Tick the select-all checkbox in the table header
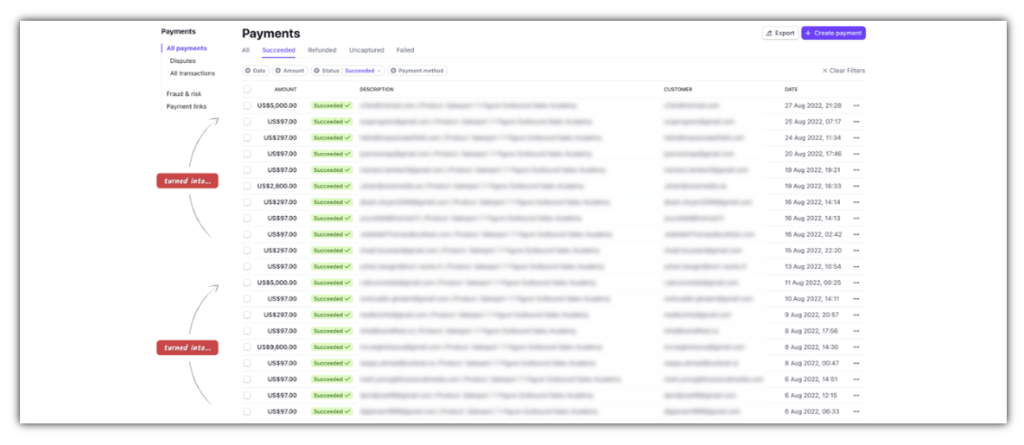This screenshot has width=1024, height=445. (247, 89)
